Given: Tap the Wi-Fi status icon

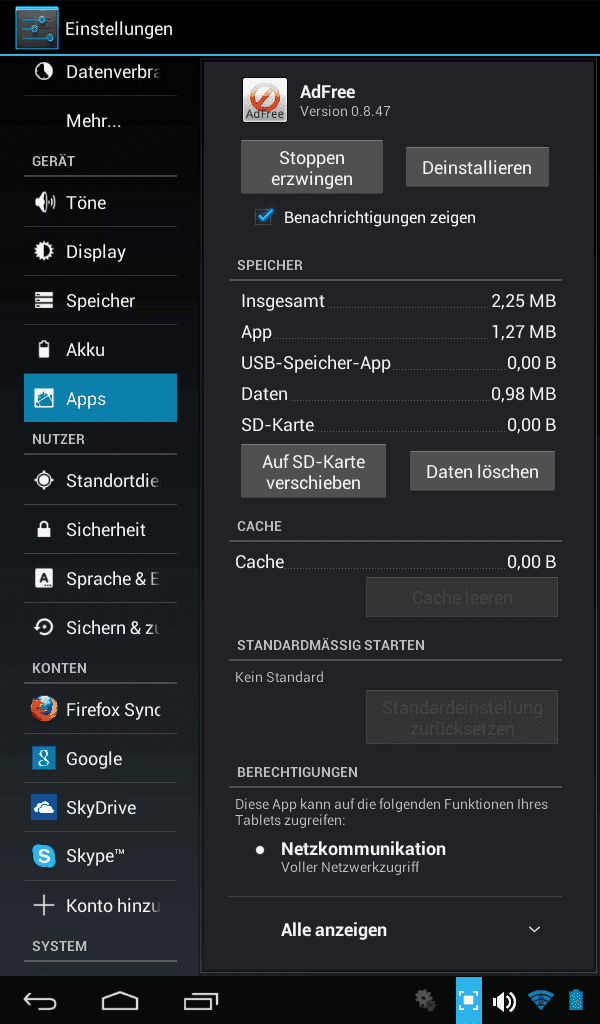Looking at the screenshot, I should [x=541, y=1000].
